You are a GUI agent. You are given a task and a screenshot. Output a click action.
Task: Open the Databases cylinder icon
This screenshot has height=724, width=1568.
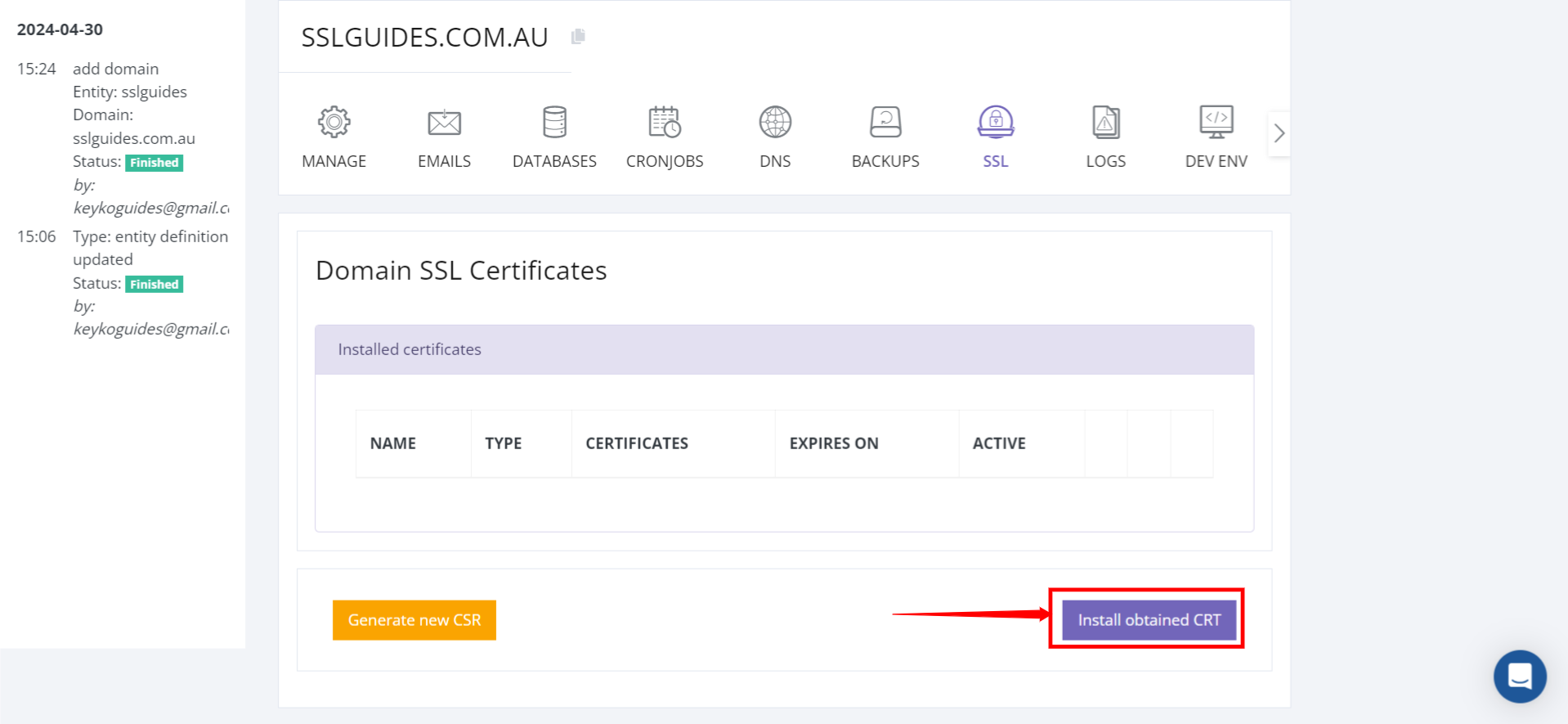coord(554,123)
